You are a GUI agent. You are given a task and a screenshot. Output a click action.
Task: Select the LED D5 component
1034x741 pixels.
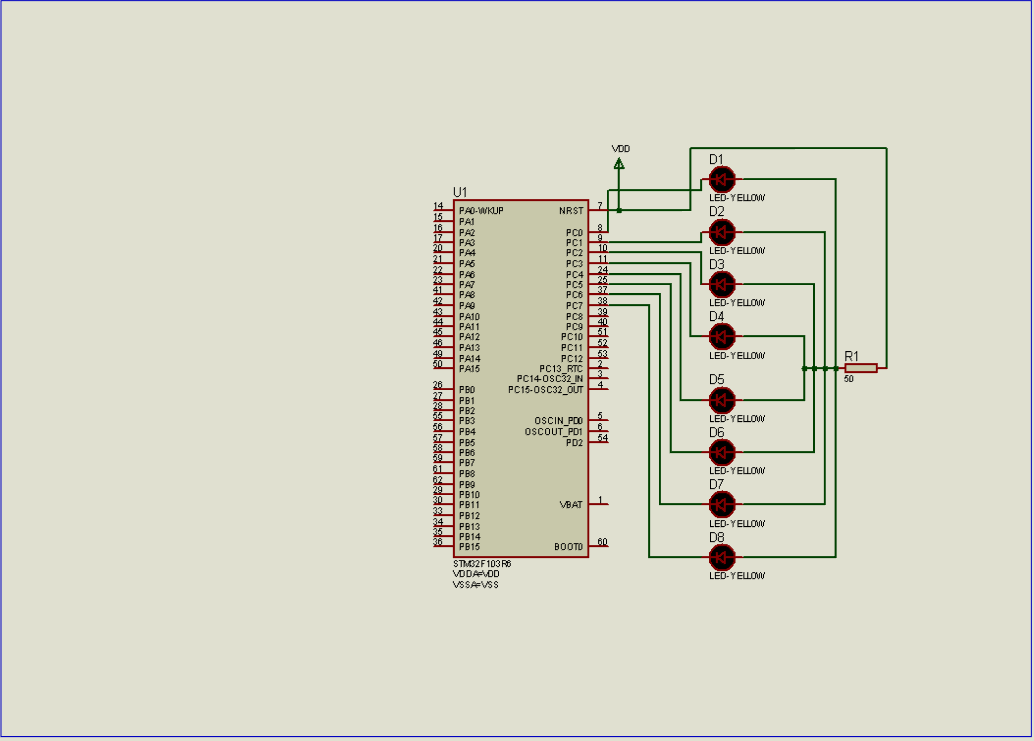(722, 401)
